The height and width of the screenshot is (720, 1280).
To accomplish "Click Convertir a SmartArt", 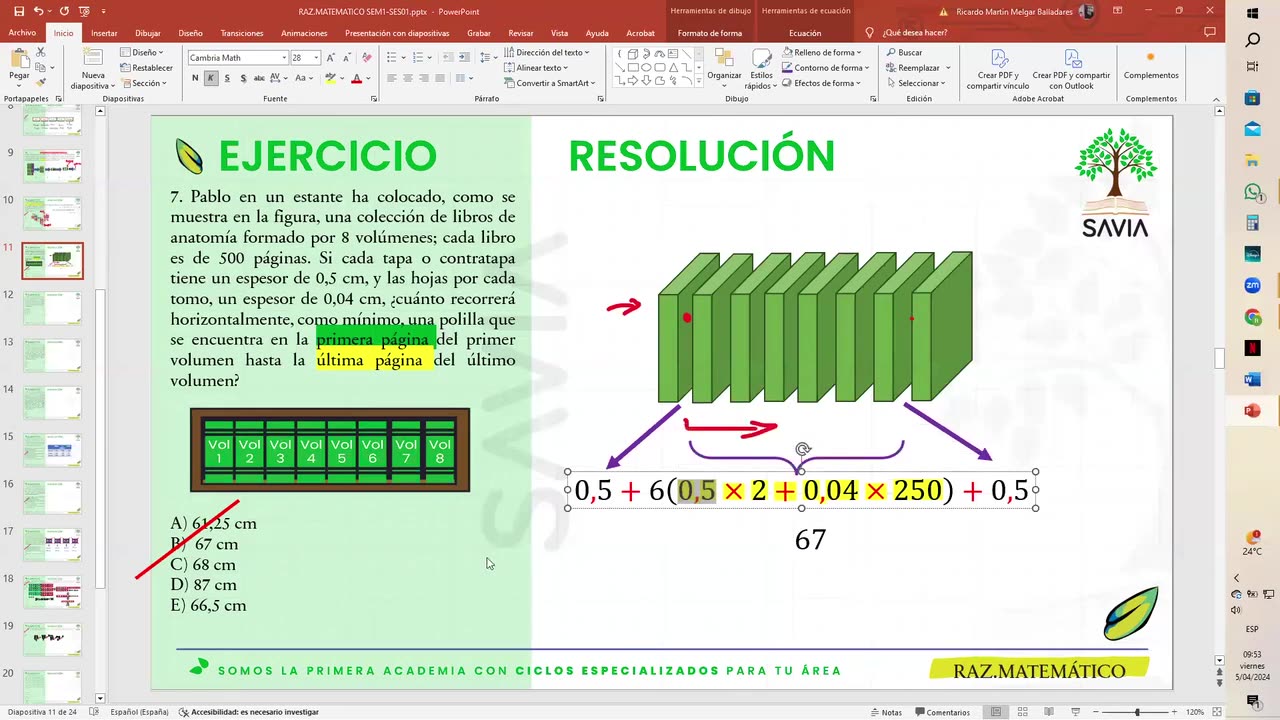I will click(x=549, y=83).
